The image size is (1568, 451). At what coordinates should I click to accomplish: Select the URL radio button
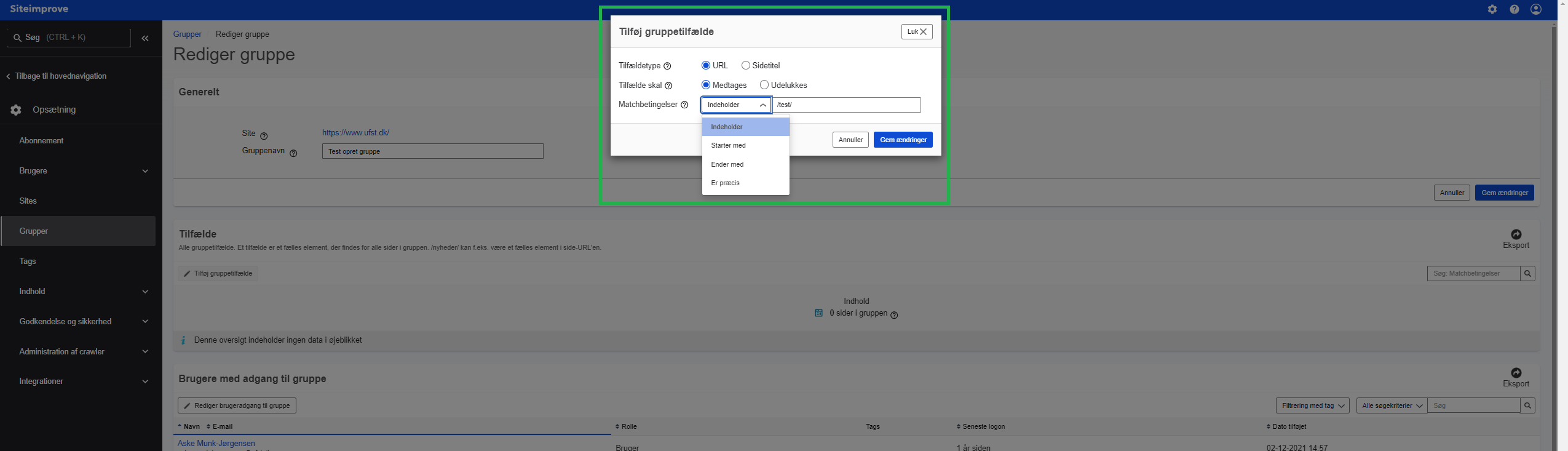coord(706,65)
